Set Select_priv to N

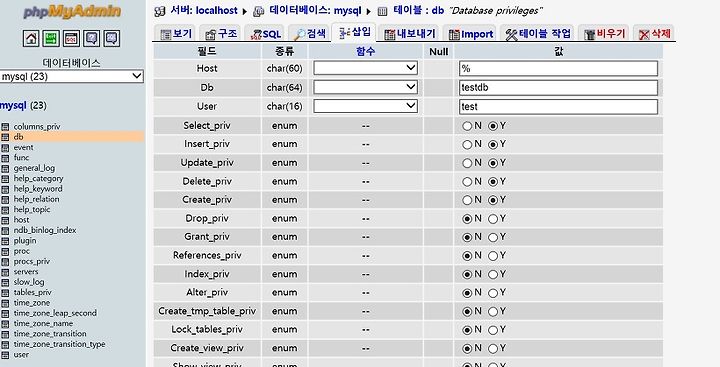pos(467,126)
